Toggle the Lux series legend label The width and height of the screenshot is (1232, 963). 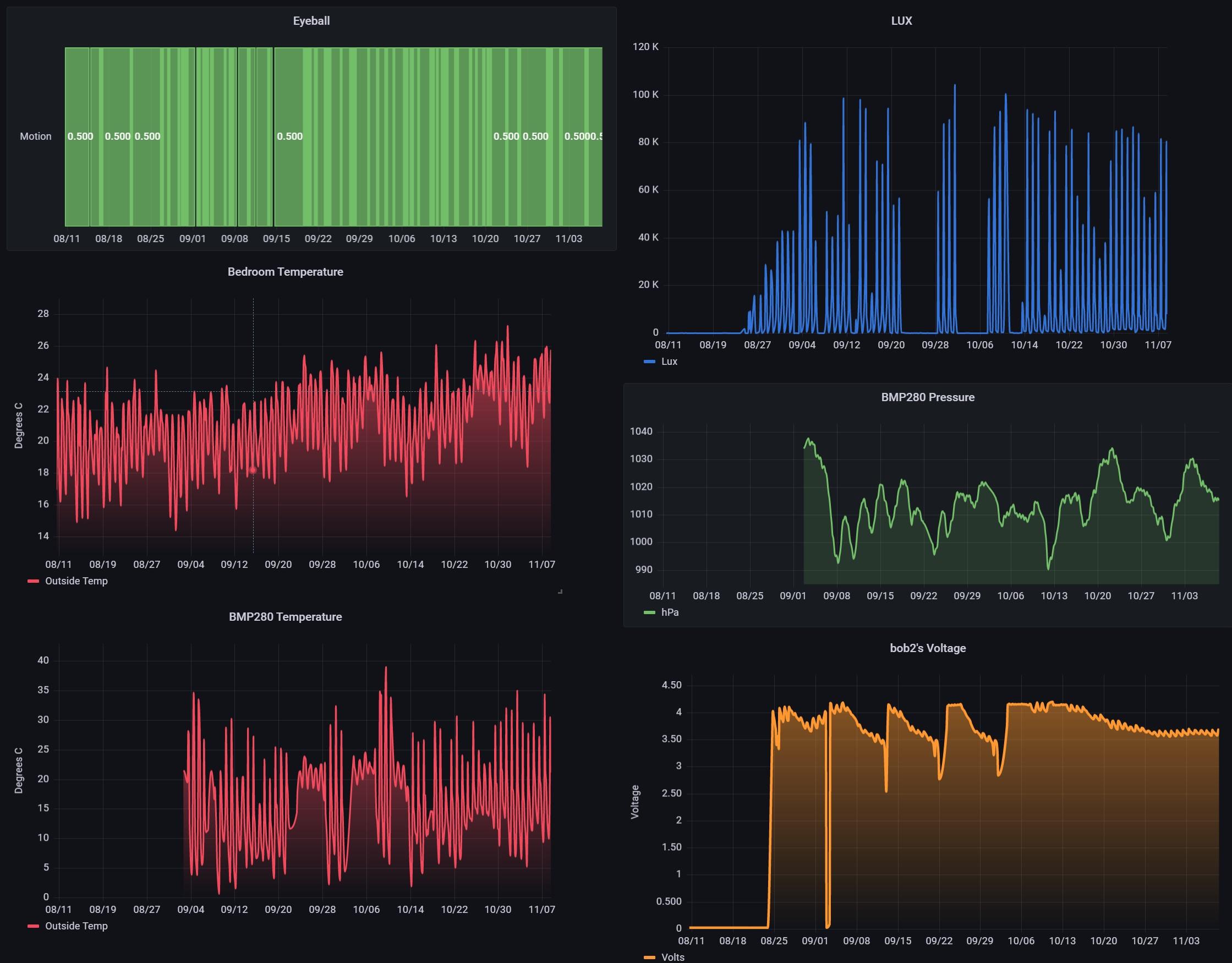[x=669, y=362]
